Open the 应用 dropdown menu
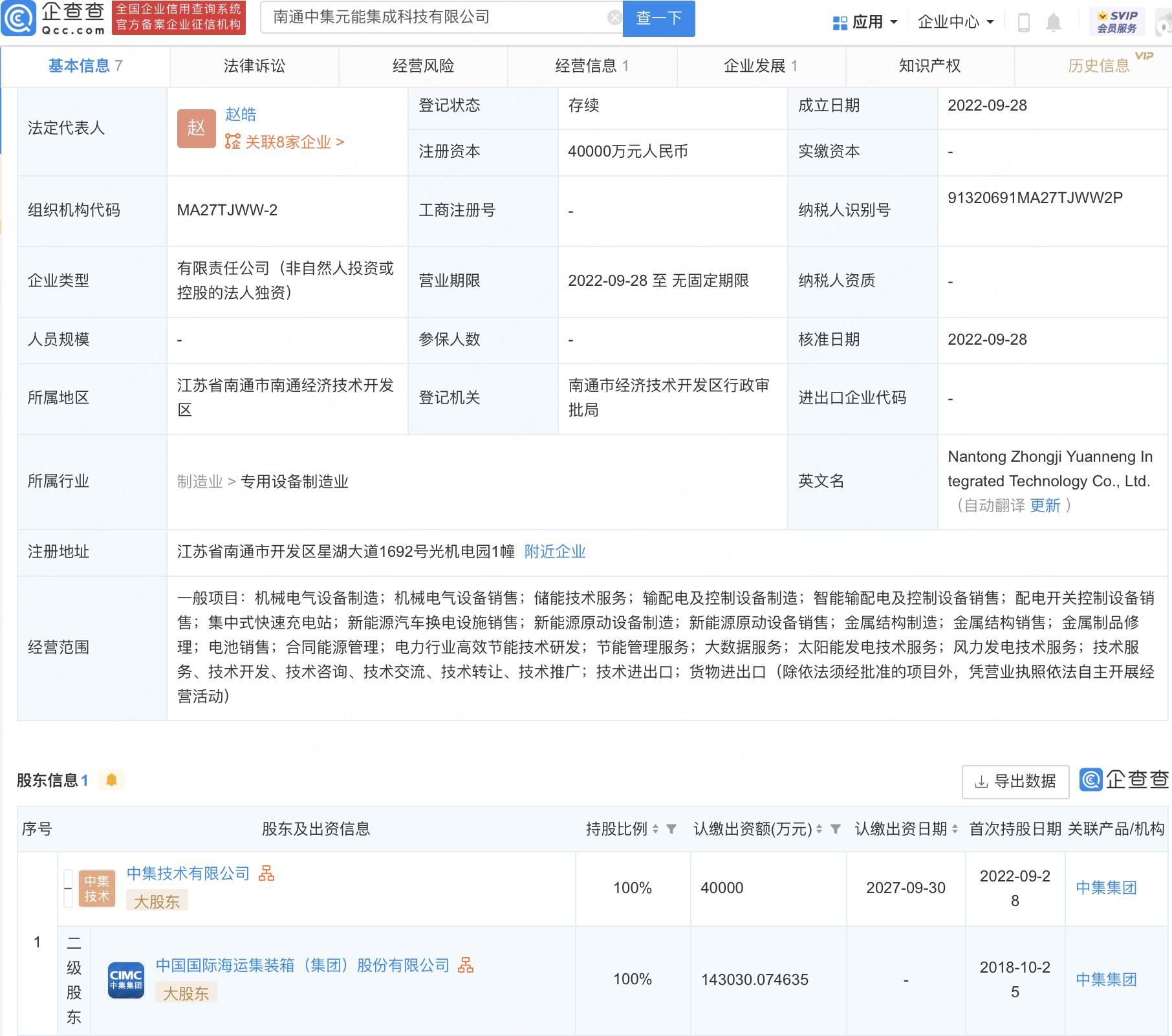 (x=866, y=23)
